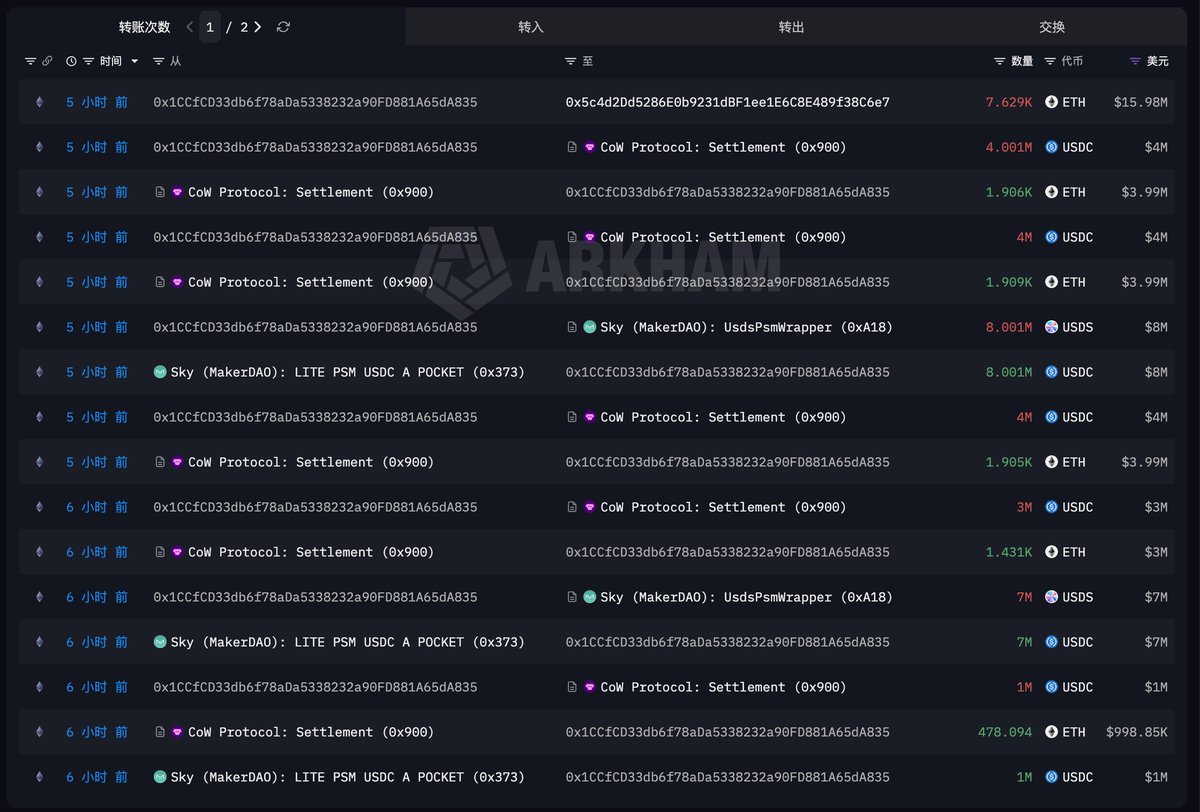
Task: Open the filter for the 数量 column
Action: click(x=1000, y=61)
